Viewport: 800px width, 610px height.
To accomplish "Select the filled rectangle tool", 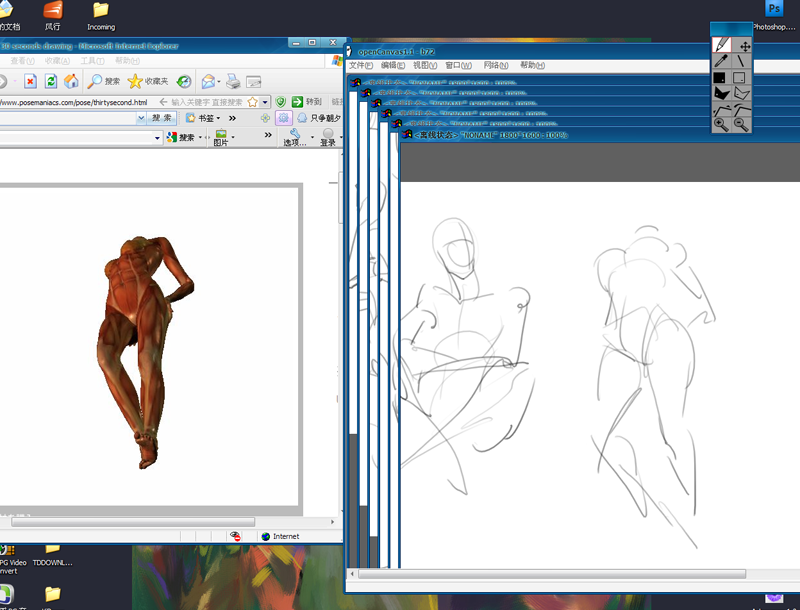I will (721, 78).
